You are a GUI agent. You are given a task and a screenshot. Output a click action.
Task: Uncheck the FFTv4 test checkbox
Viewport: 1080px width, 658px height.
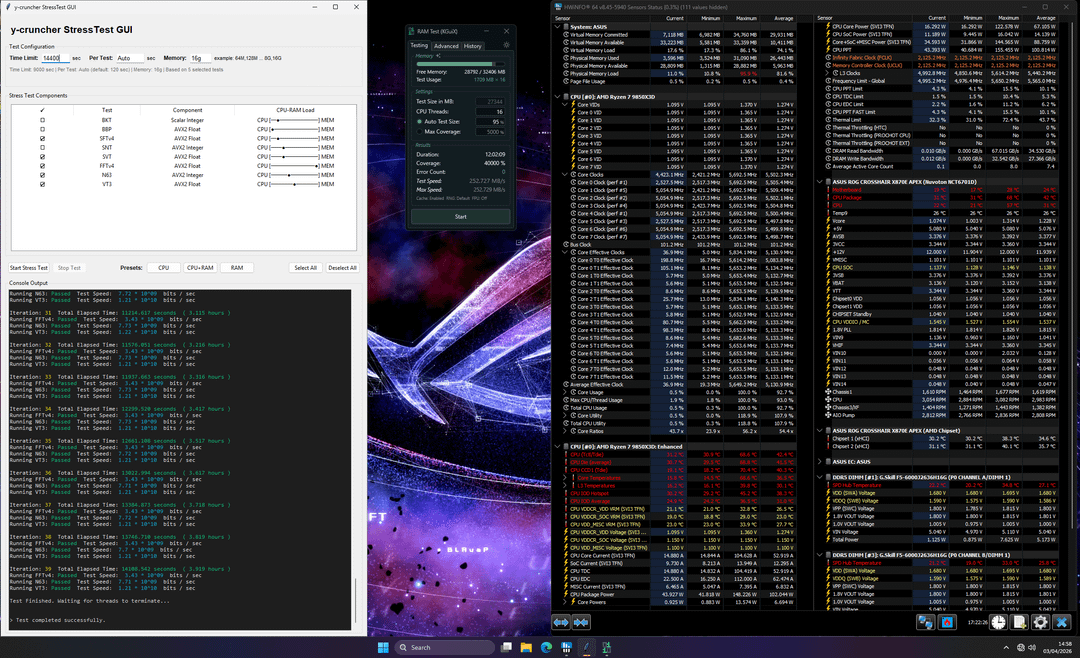[x=42, y=165]
